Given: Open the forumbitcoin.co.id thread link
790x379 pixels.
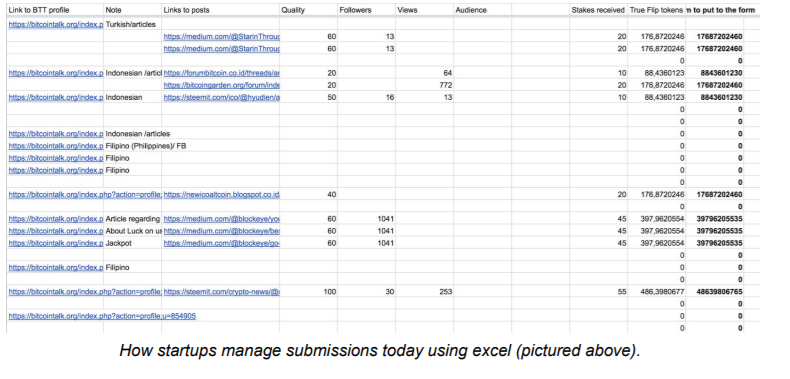Looking at the screenshot, I should (x=222, y=73).
